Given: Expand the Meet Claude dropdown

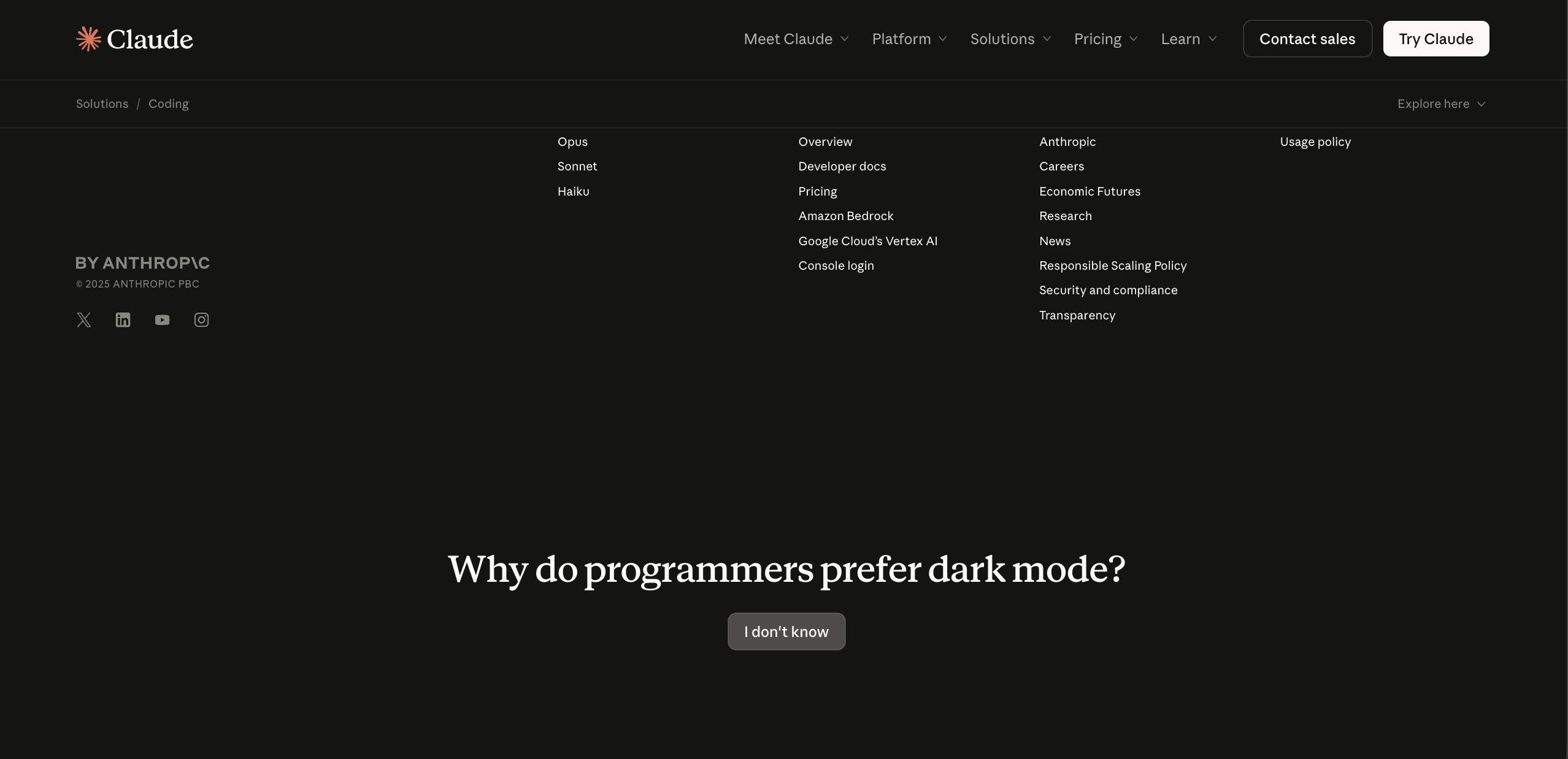Looking at the screenshot, I should click(x=796, y=39).
